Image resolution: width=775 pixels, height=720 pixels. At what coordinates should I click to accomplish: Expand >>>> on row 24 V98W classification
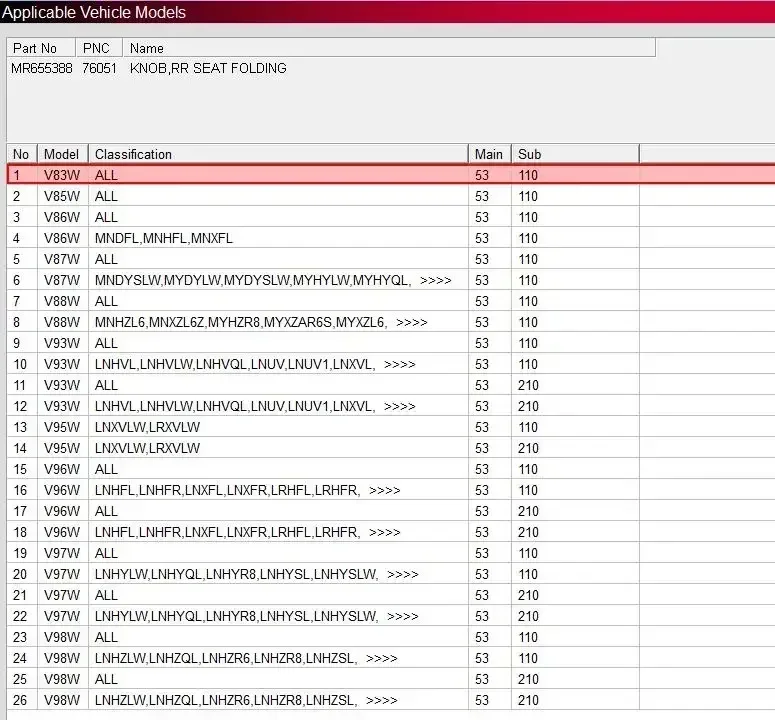[x=382, y=659]
